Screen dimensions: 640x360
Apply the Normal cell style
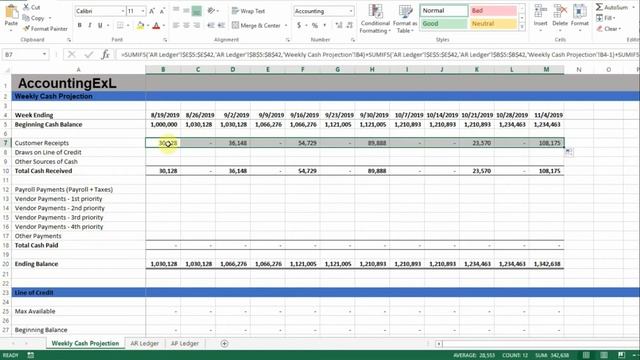click(x=444, y=11)
